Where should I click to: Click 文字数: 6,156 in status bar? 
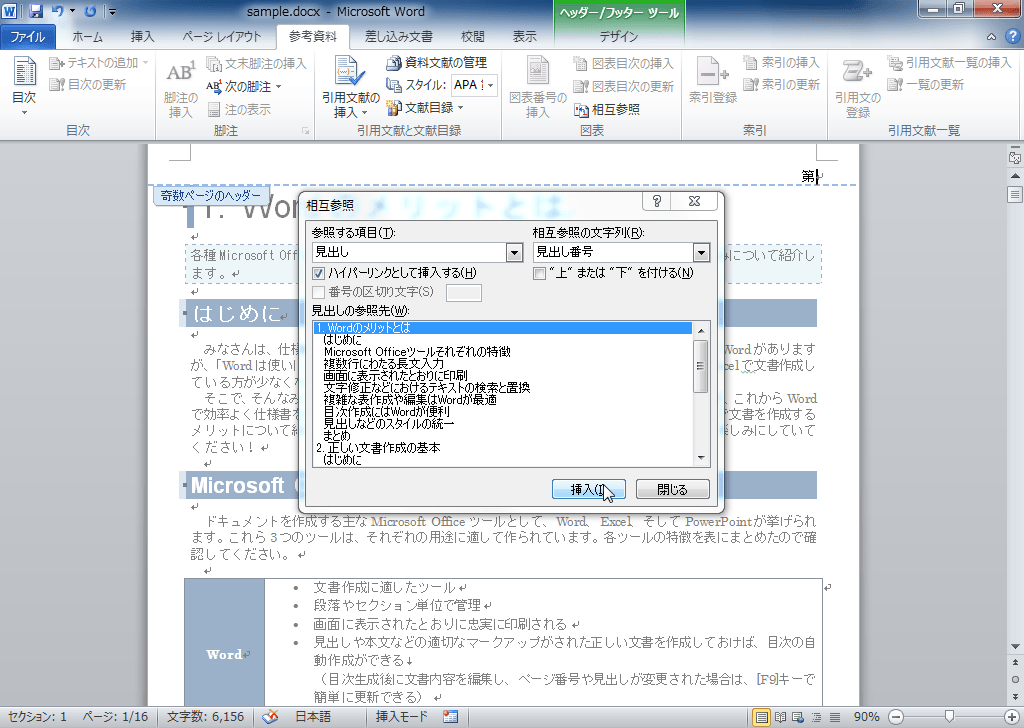(205, 717)
